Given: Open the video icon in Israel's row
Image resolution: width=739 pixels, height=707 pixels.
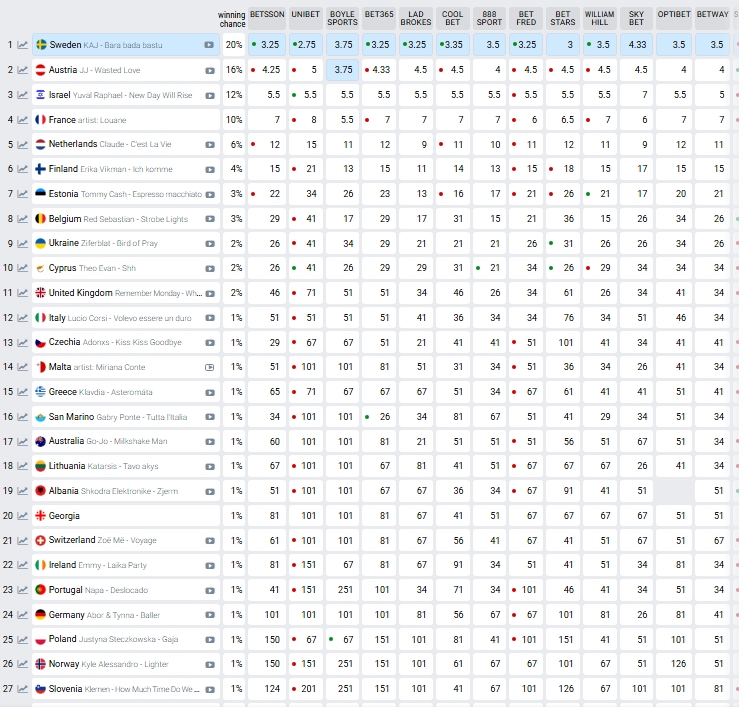Looking at the screenshot, I should click(x=209, y=95).
